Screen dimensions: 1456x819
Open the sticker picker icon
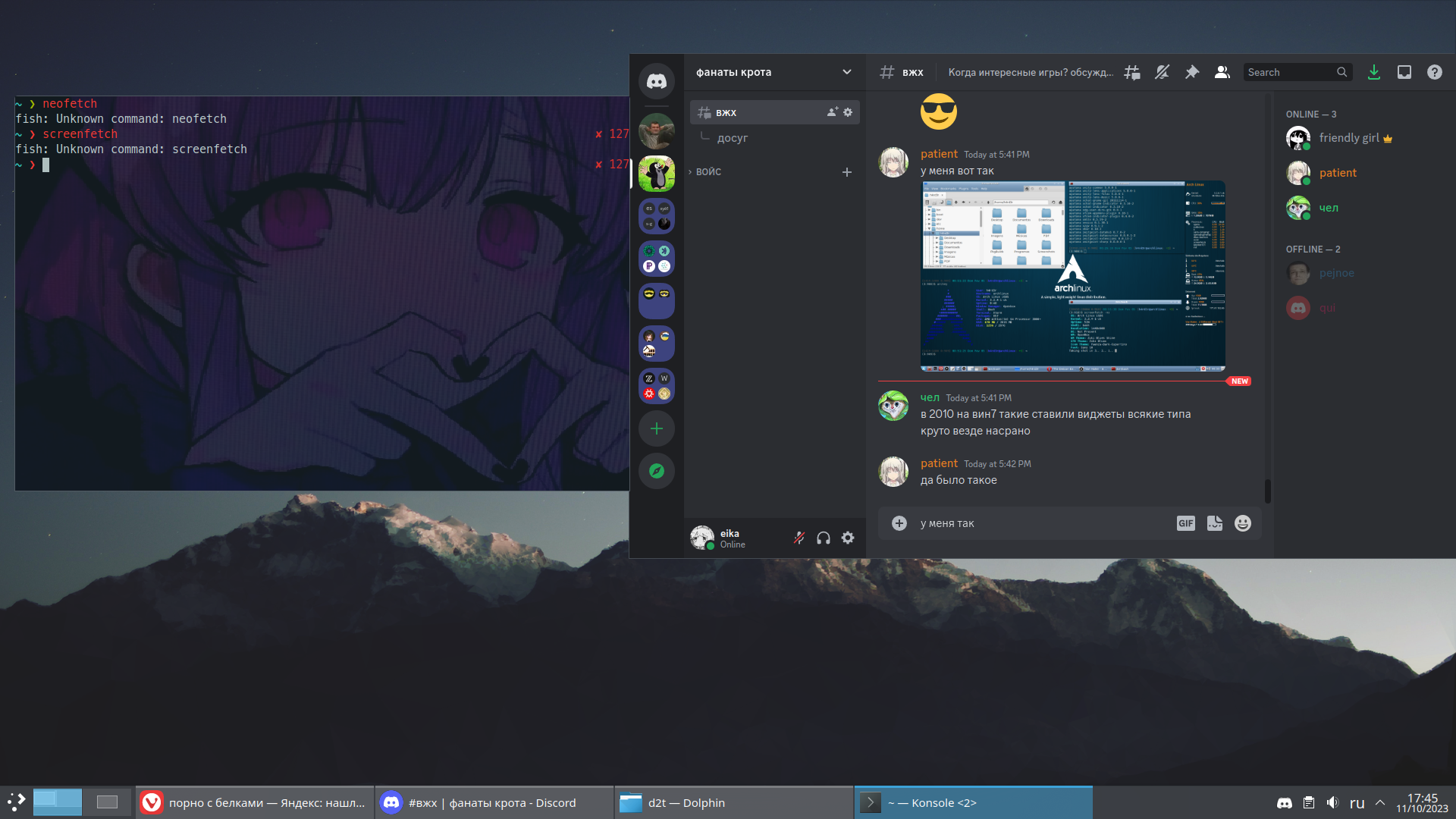pyautogui.click(x=1214, y=523)
